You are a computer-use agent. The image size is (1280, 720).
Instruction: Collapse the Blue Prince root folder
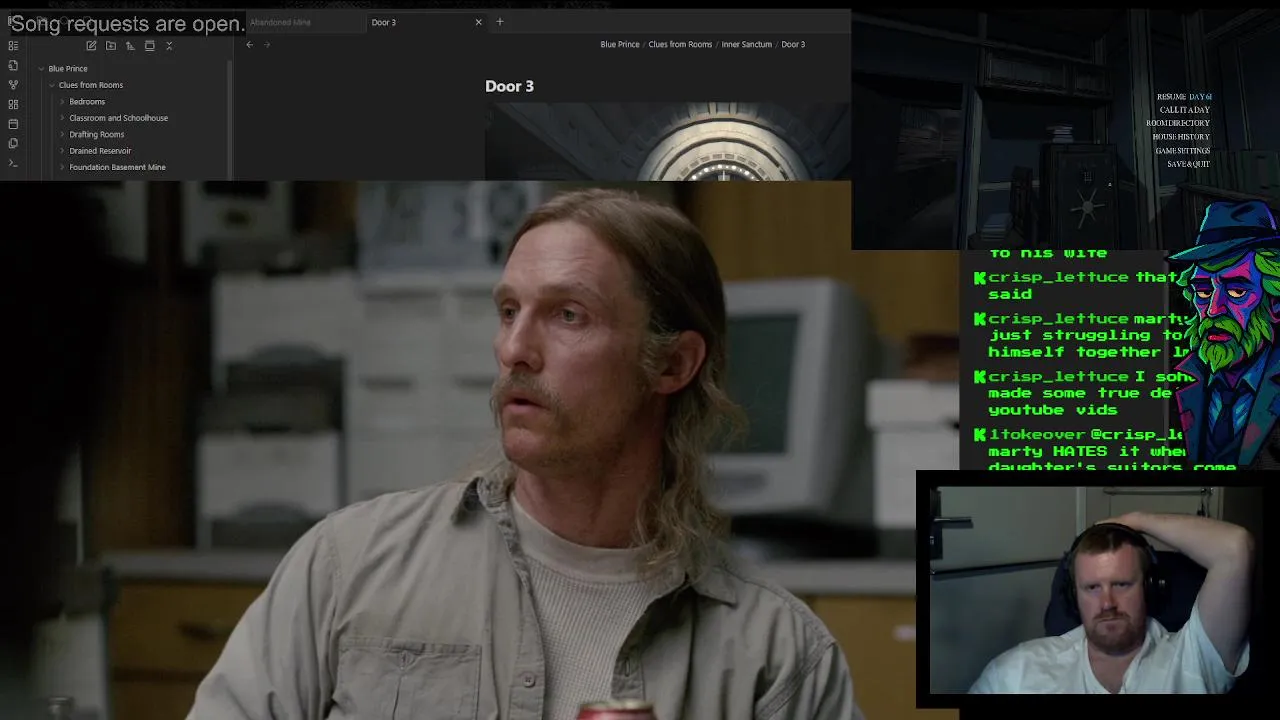point(41,69)
